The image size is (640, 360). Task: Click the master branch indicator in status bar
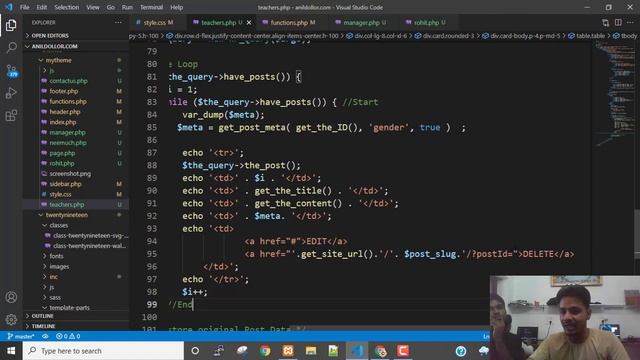20,336
